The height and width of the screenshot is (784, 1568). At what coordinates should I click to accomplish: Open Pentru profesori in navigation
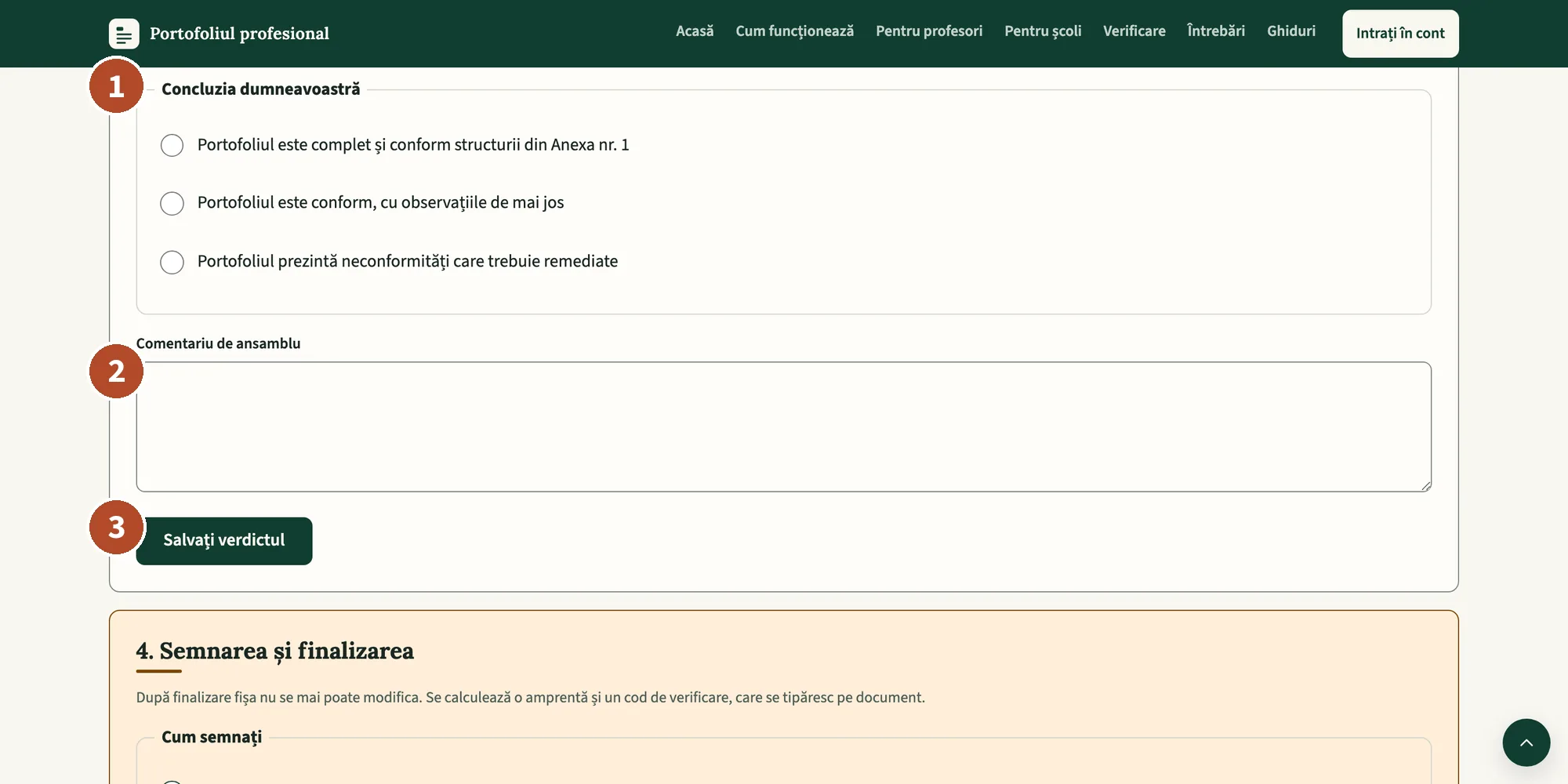[929, 31]
